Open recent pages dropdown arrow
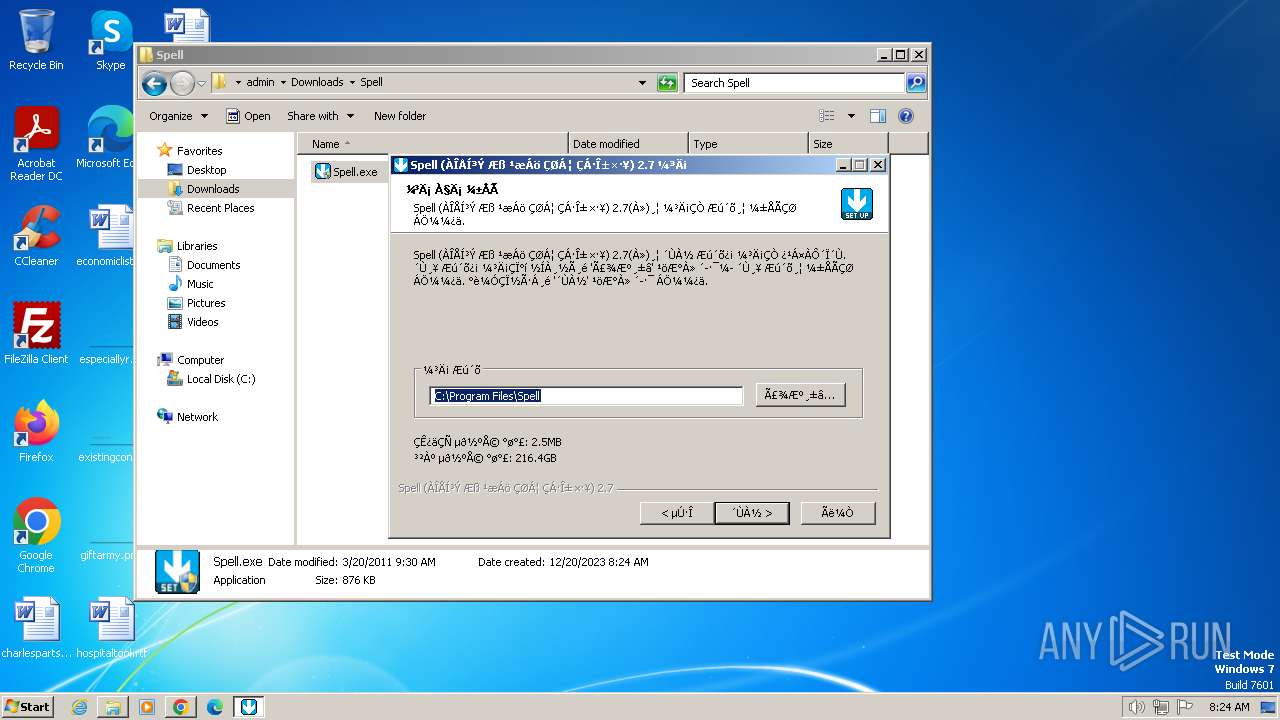Viewport: 1280px width, 720px height. (x=202, y=83)
